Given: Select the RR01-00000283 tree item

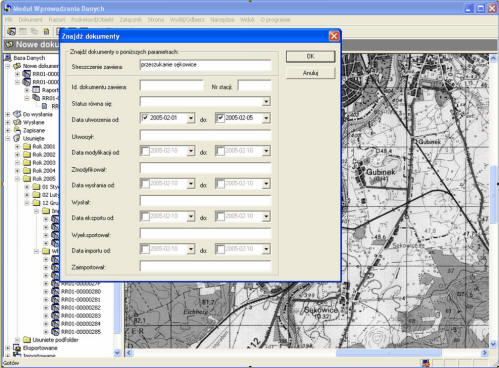Looking at the screenshot, I should [81, 316].
